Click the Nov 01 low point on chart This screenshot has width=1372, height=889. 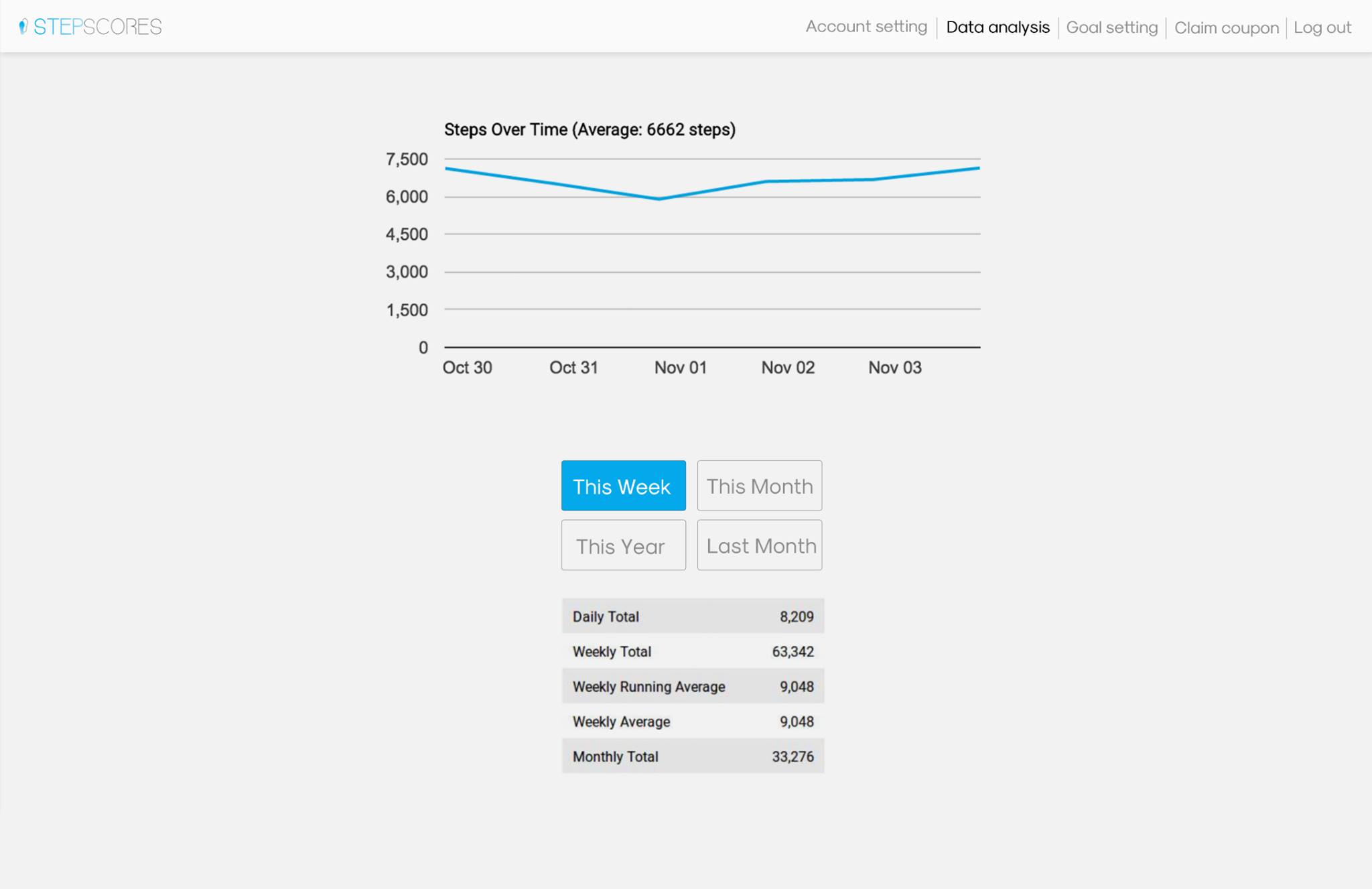(x=659, y=198)
